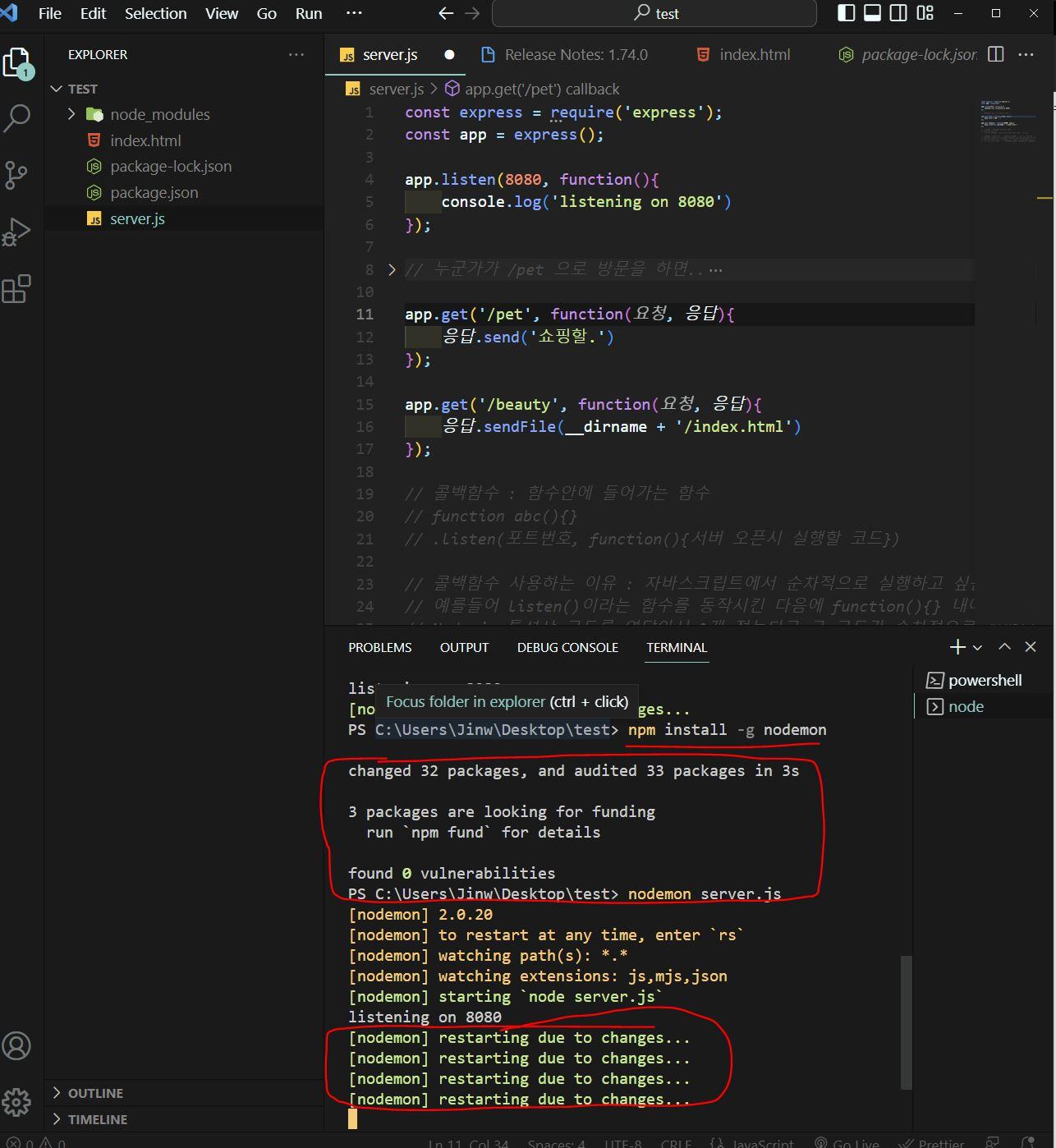The width and height of the screenshot is (1056, 1148).
Task: Open the terminal launch profile dropdown
Action: click(x=977, y=648)
